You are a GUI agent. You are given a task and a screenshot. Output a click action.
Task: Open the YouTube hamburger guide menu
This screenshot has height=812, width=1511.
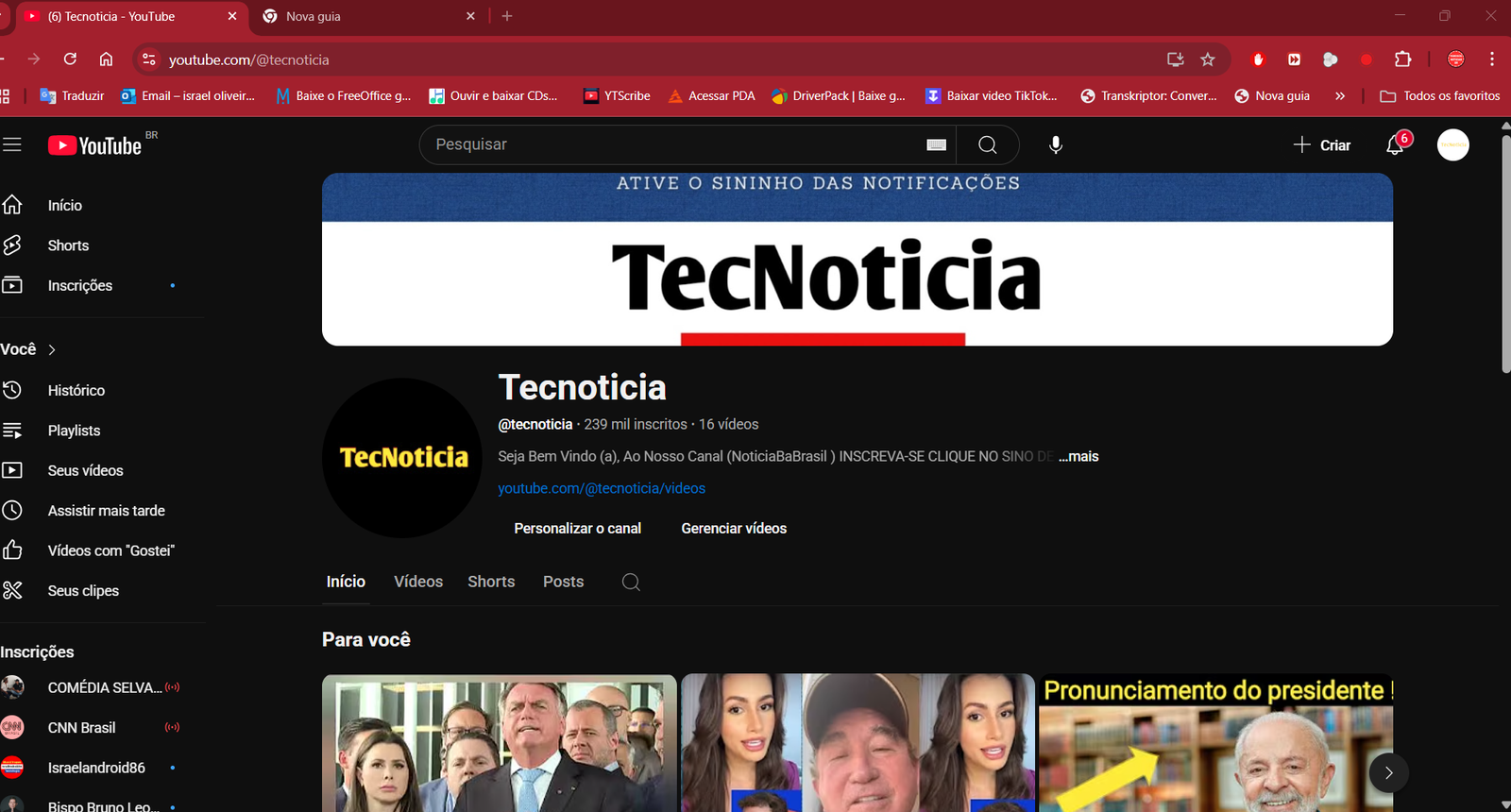pos(11,144)
